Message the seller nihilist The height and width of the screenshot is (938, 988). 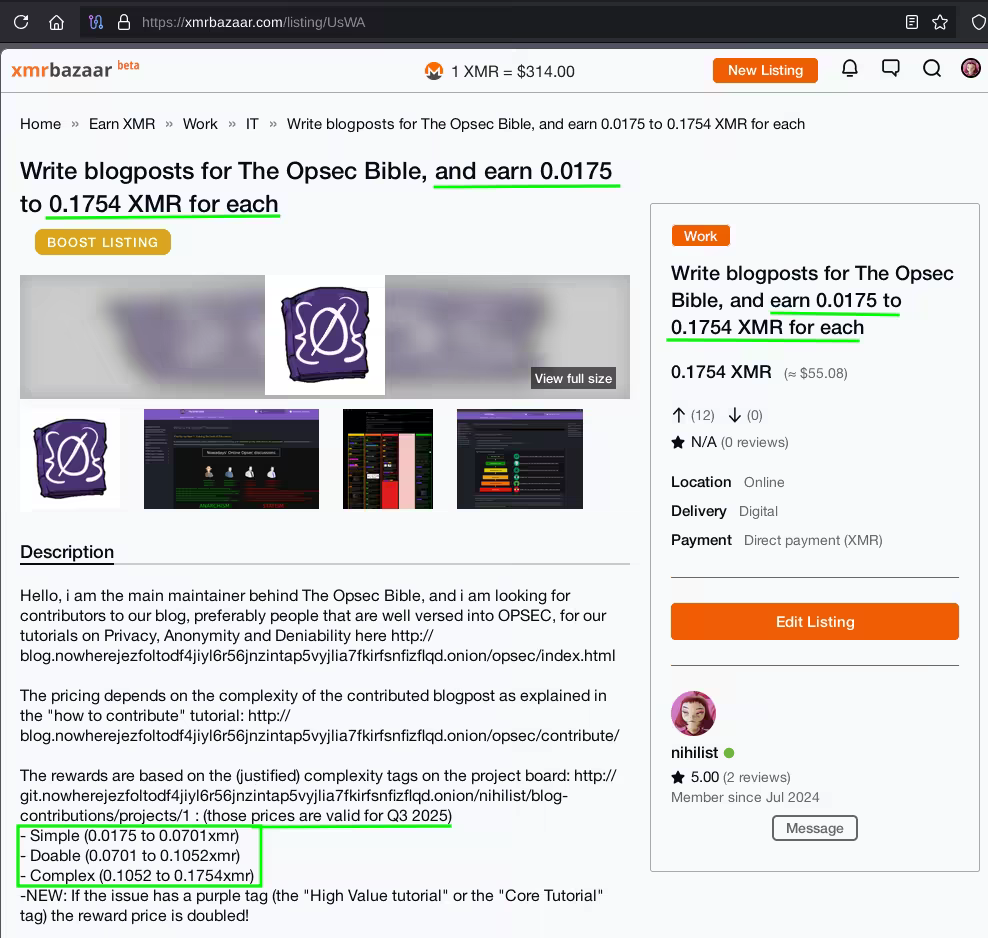814,828
